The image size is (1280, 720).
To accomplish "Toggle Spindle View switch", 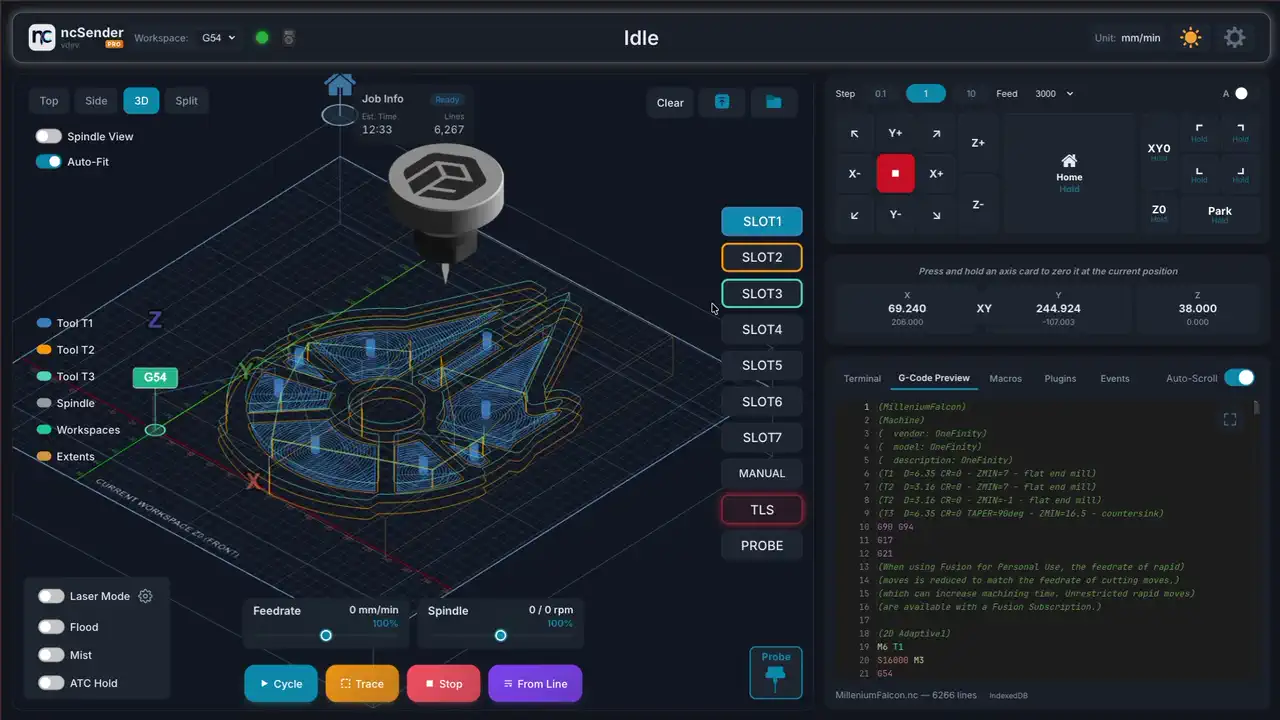I will (48, 136).
